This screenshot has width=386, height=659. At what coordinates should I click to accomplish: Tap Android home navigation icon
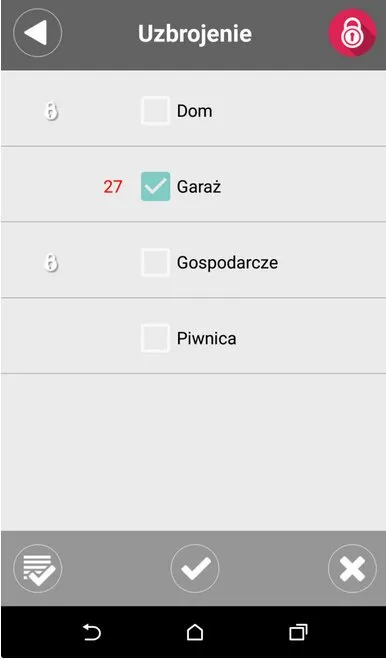click(195, 632)
